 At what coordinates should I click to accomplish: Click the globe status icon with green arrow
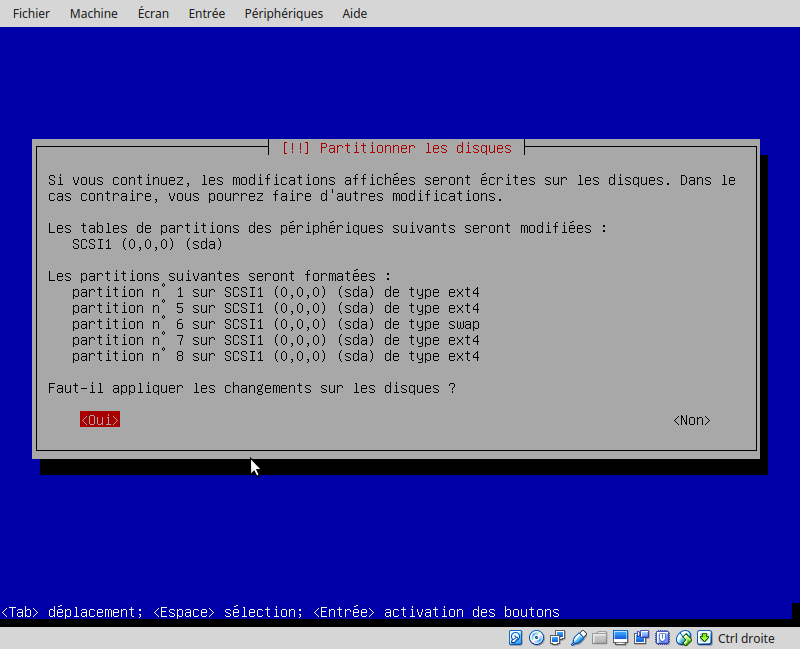(684, 638)
